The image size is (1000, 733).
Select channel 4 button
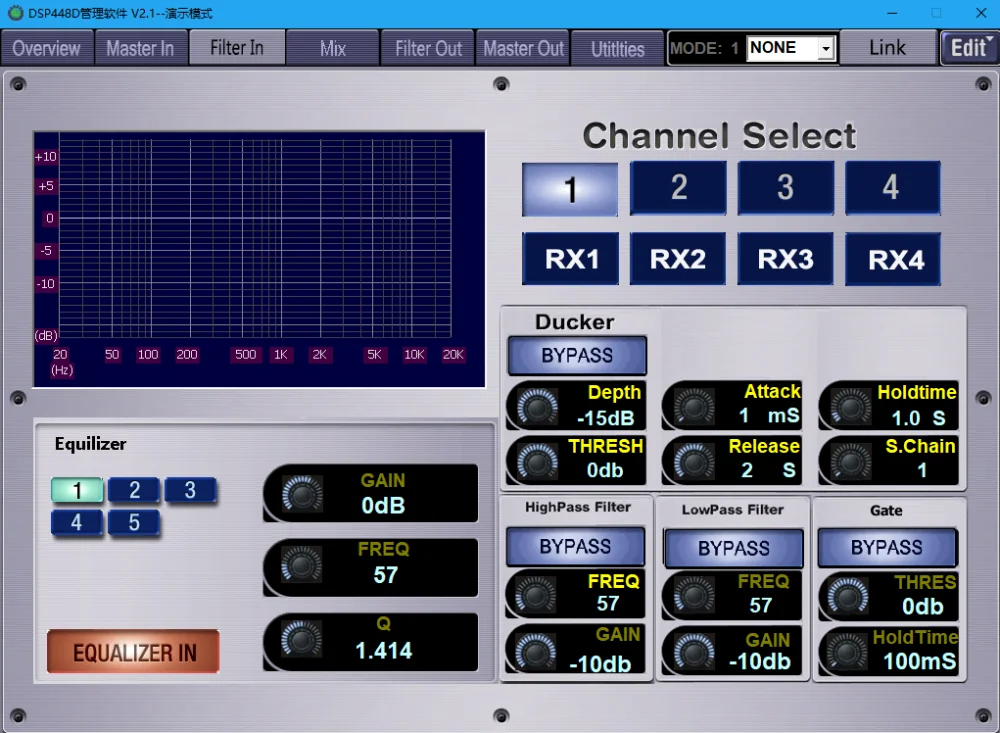[893, 188]
